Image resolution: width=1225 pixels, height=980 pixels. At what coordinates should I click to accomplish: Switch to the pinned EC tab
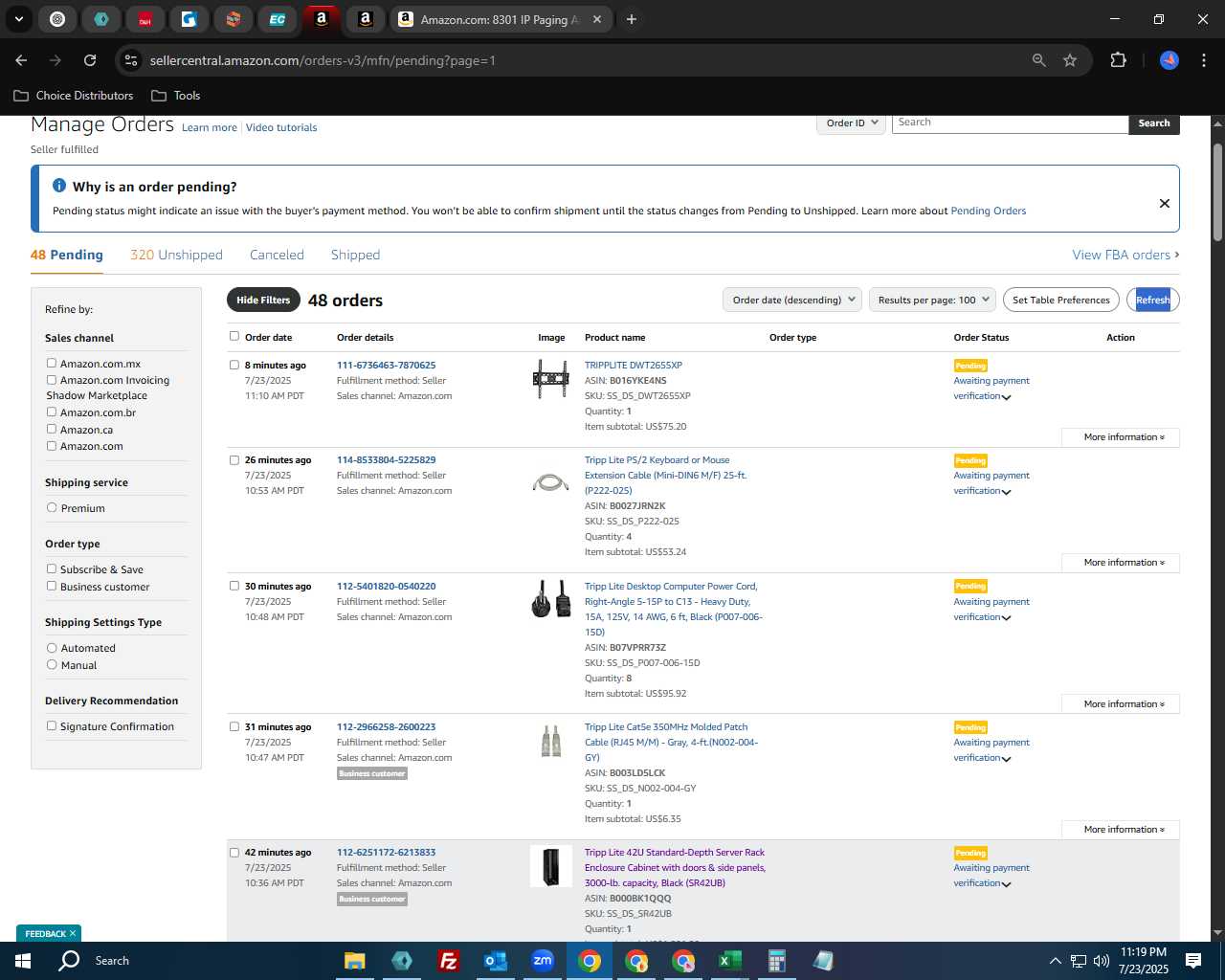[278, 19]
